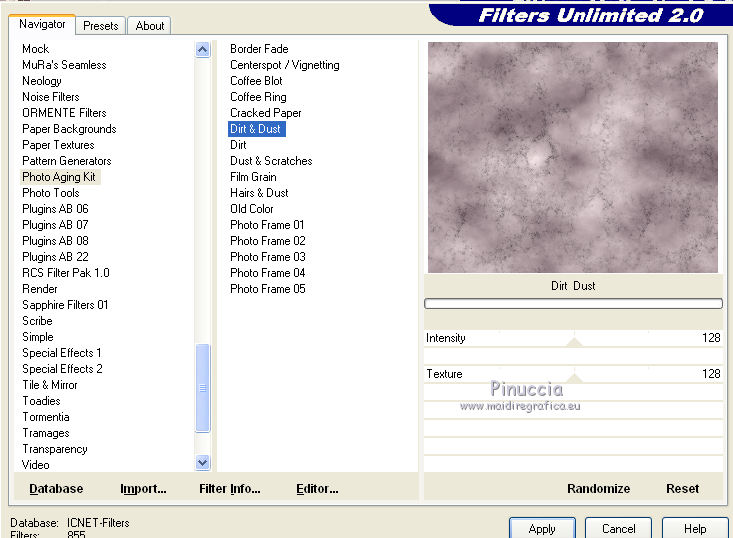Image resolution: width=733 pixels, height=538 pixels.
Task: Select Plugins AB 06
Action: 55,209
